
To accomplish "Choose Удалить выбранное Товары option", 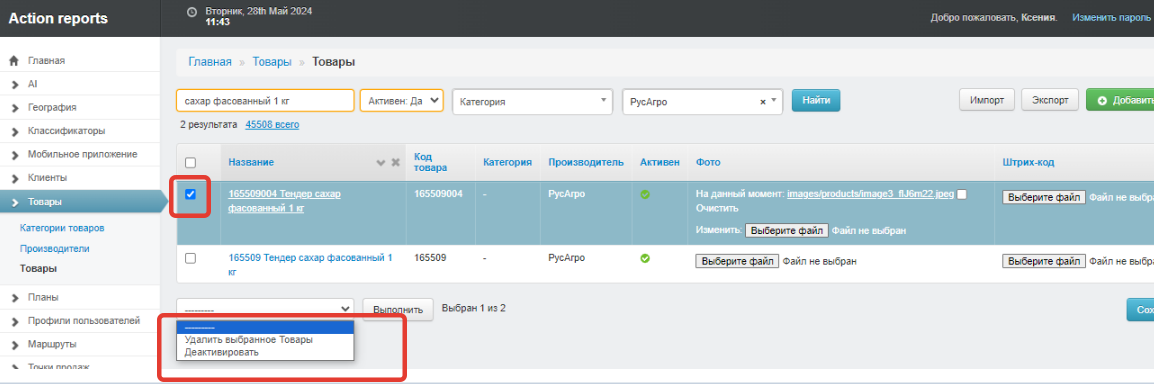I will click(265, 340).
